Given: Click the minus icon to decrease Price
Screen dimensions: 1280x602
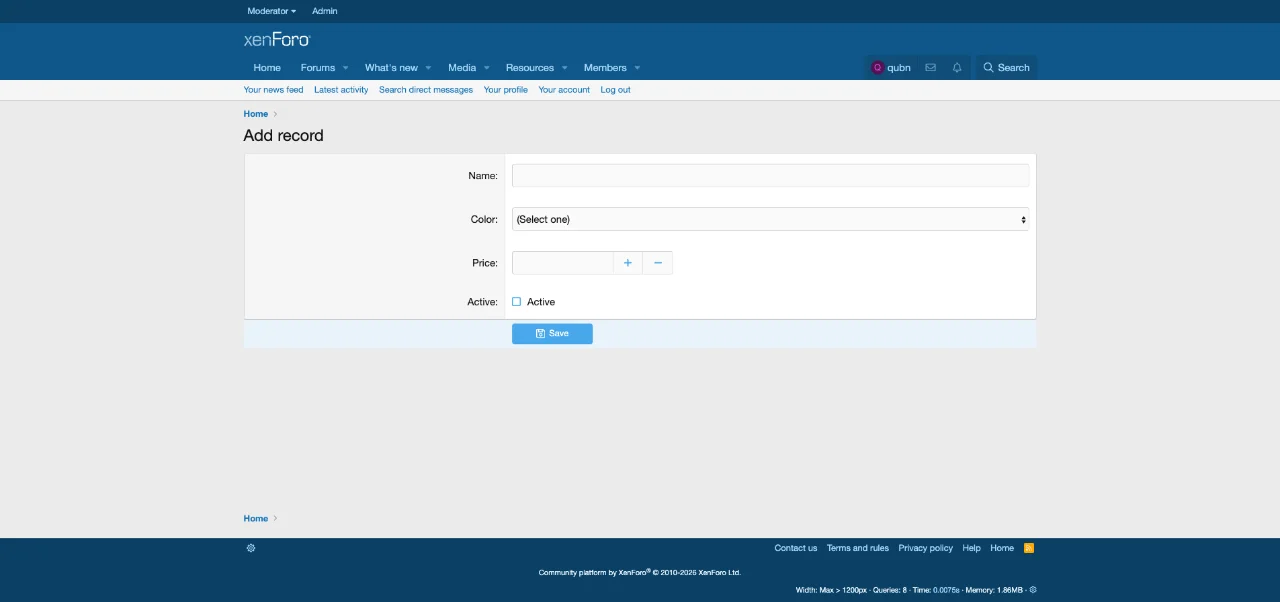Looking at the screenshot, I should coord(658,263).
